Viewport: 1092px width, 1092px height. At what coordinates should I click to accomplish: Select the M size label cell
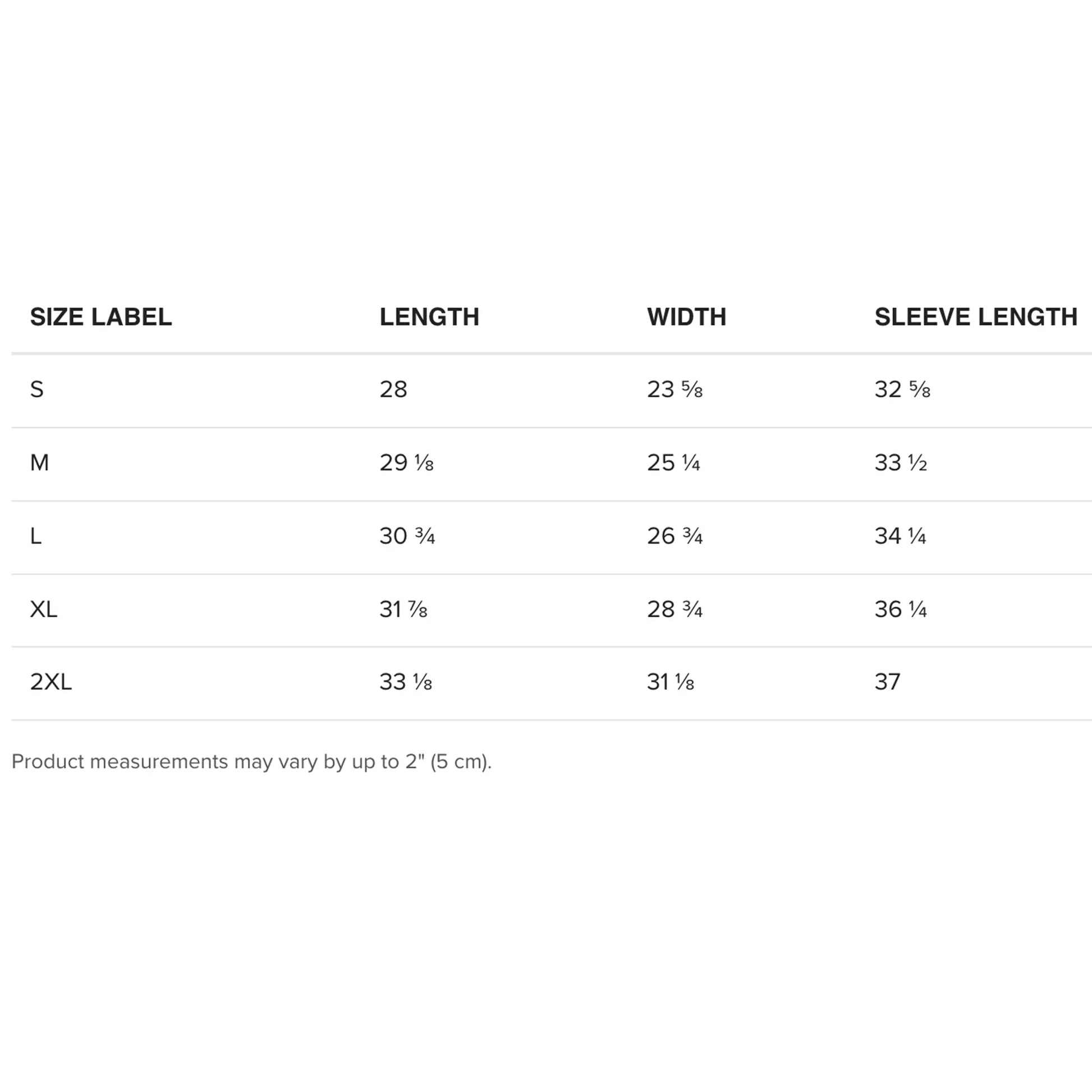40,463
